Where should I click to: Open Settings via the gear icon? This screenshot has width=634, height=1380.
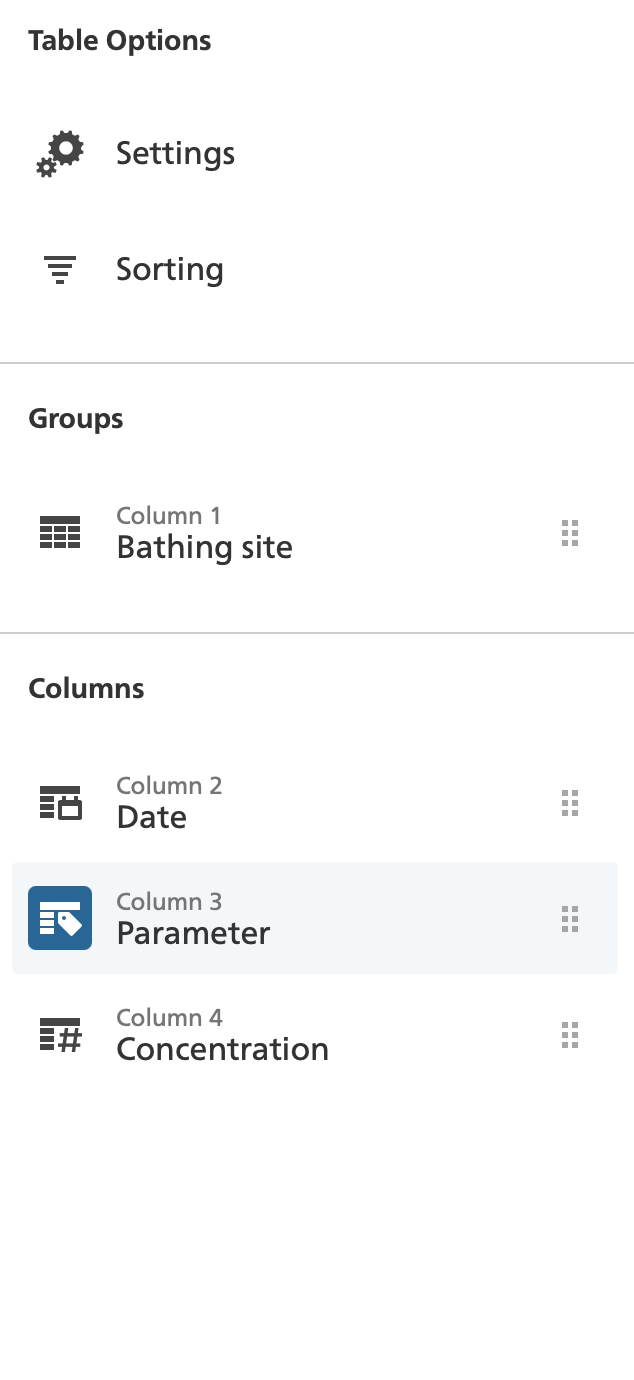point(59,153)
